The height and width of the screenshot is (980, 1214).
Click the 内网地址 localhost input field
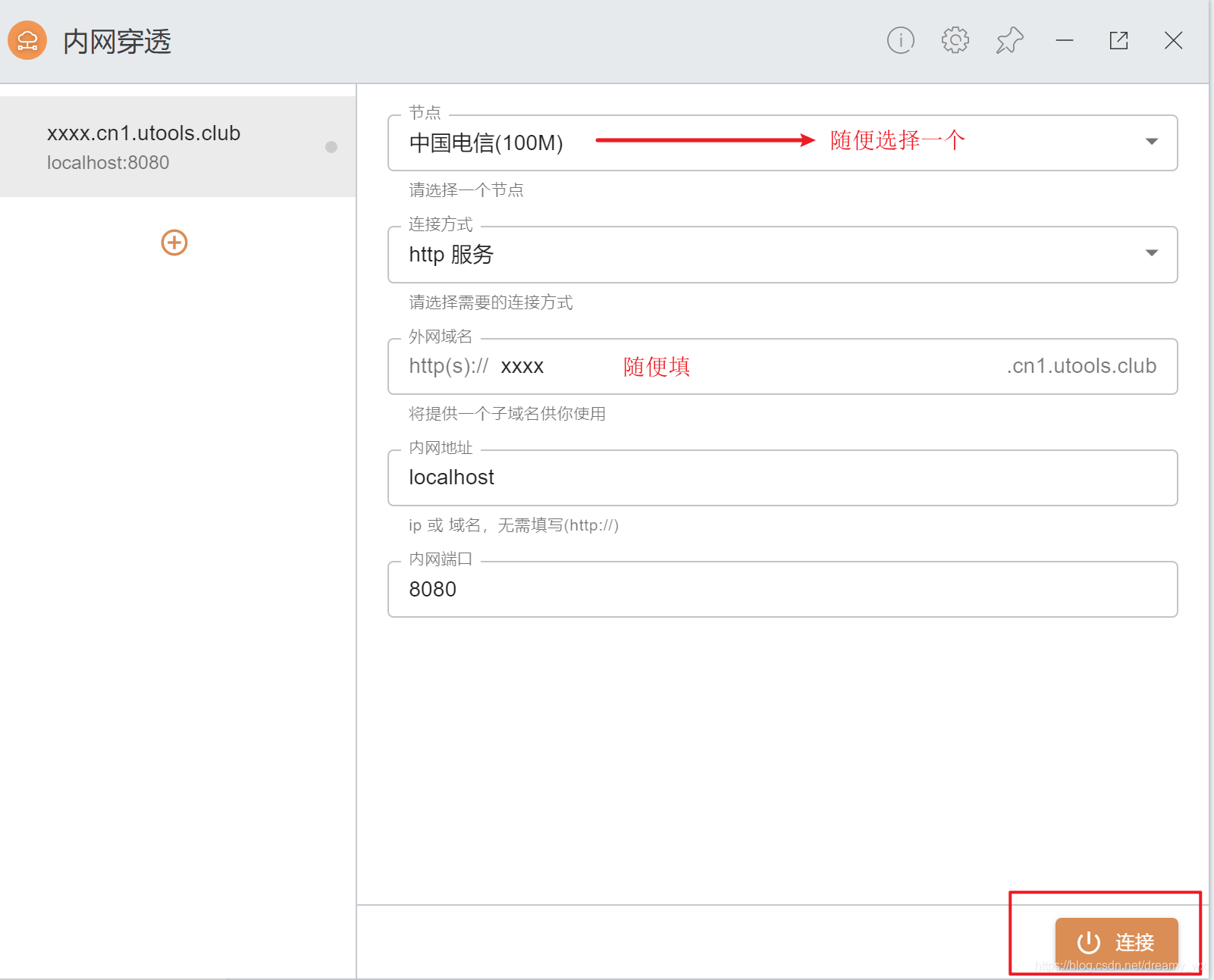[x=783, y=477]
